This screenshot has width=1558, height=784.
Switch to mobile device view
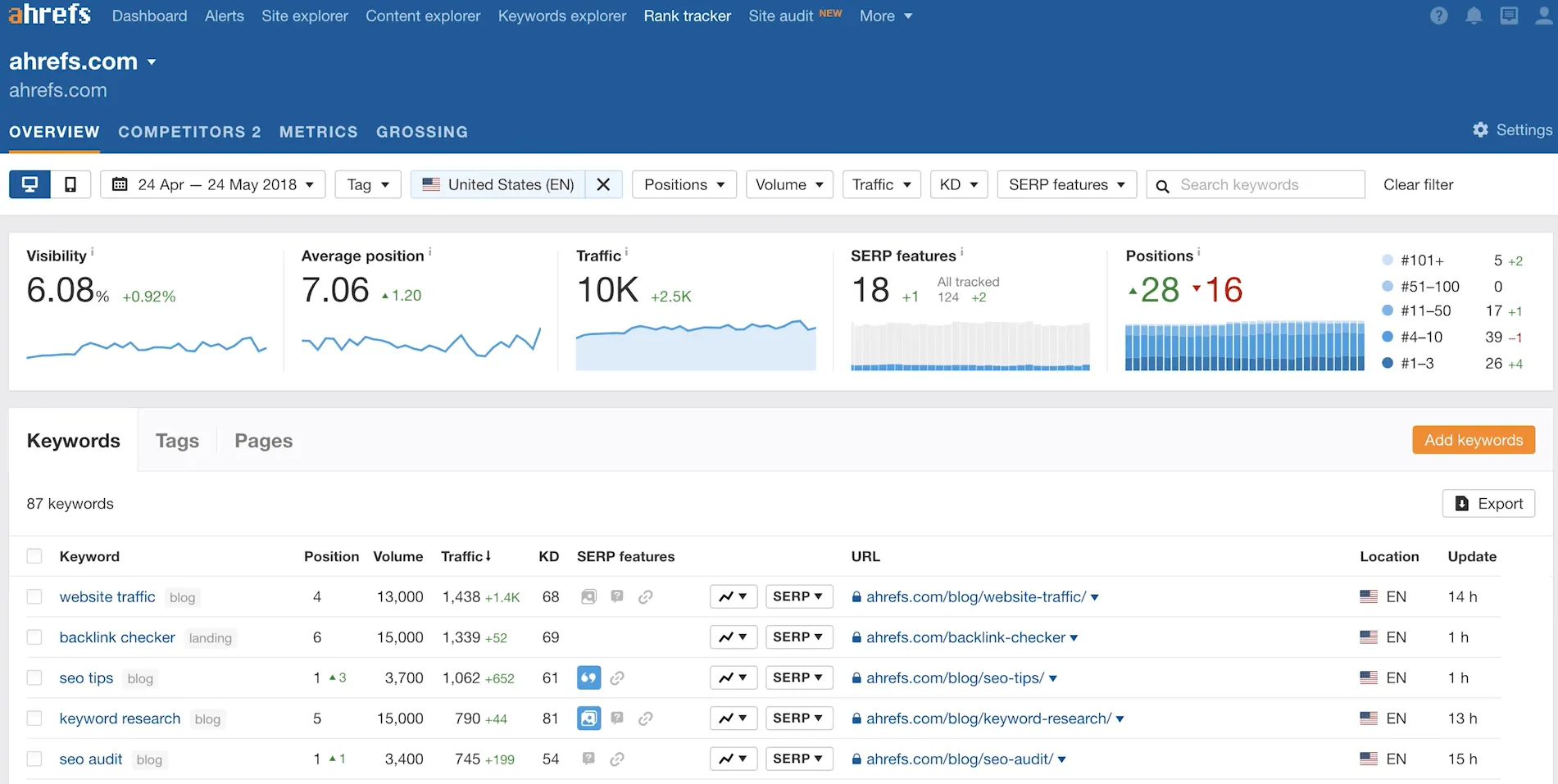click(70, 184)
